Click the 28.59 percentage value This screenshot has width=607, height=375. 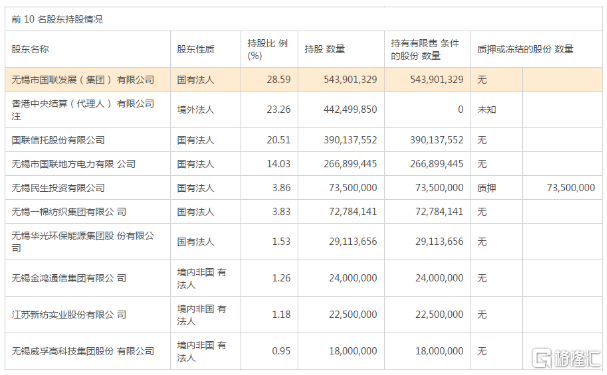(278, 80)
